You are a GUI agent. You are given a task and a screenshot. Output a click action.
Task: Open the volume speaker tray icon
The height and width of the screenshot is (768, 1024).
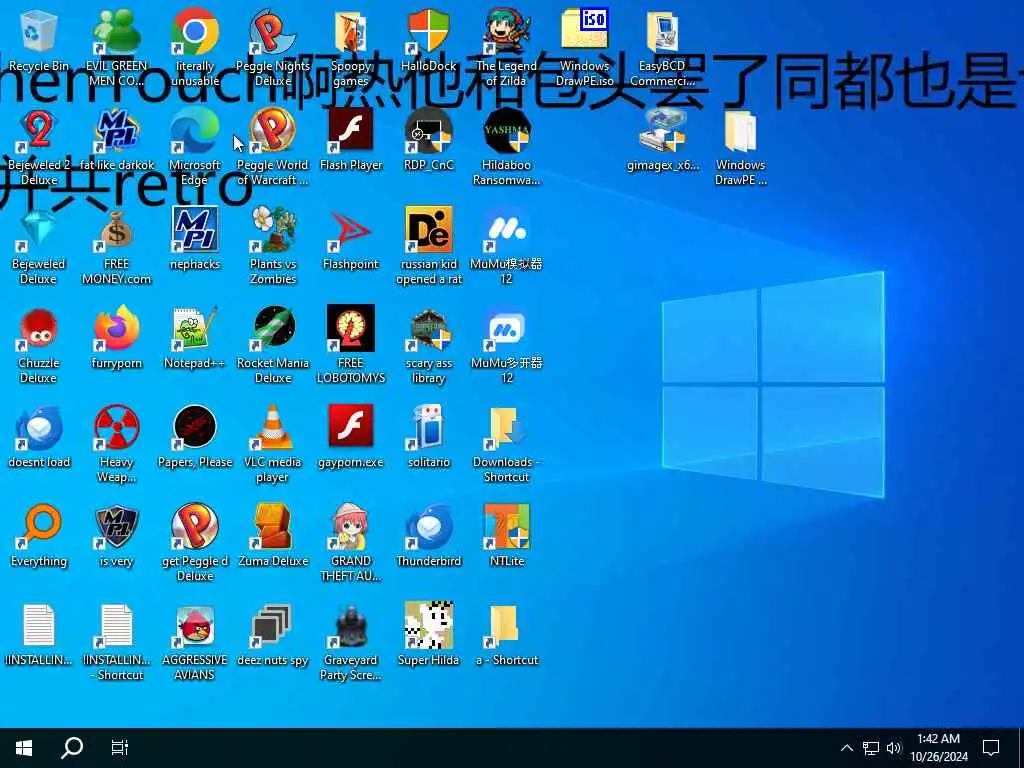[894, 748]
